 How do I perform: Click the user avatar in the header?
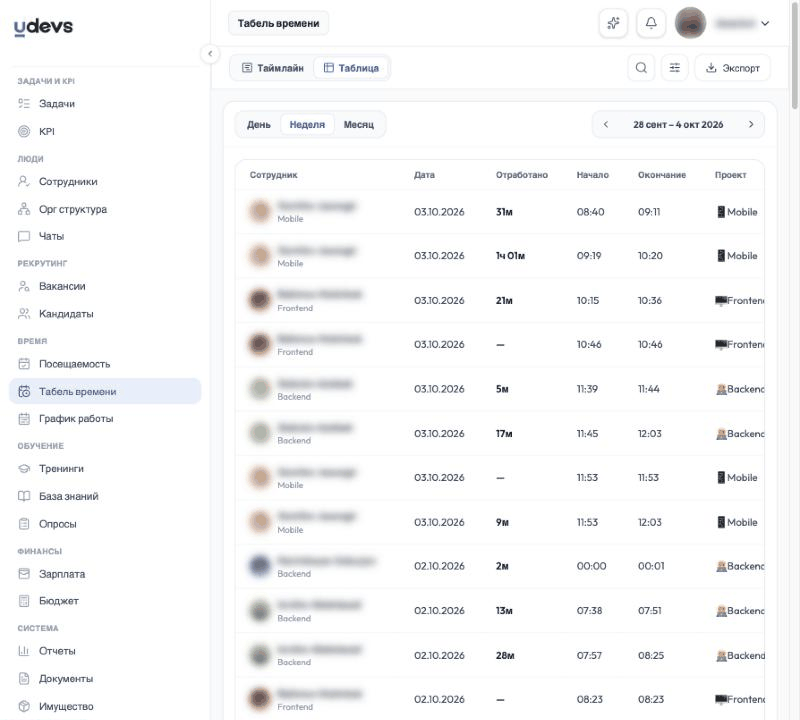click(x=690, y=23)
